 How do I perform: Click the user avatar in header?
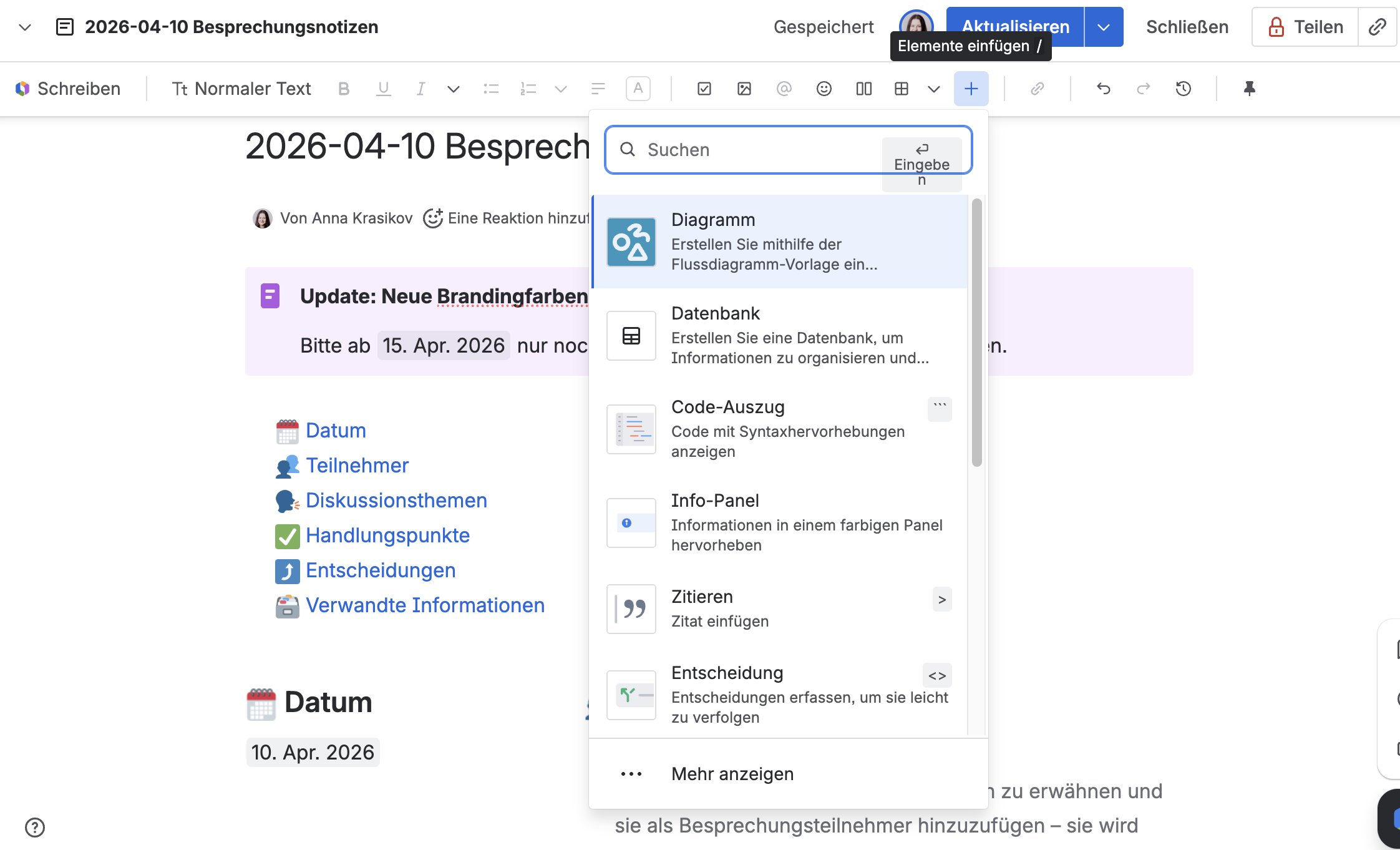tap(916, 26)
